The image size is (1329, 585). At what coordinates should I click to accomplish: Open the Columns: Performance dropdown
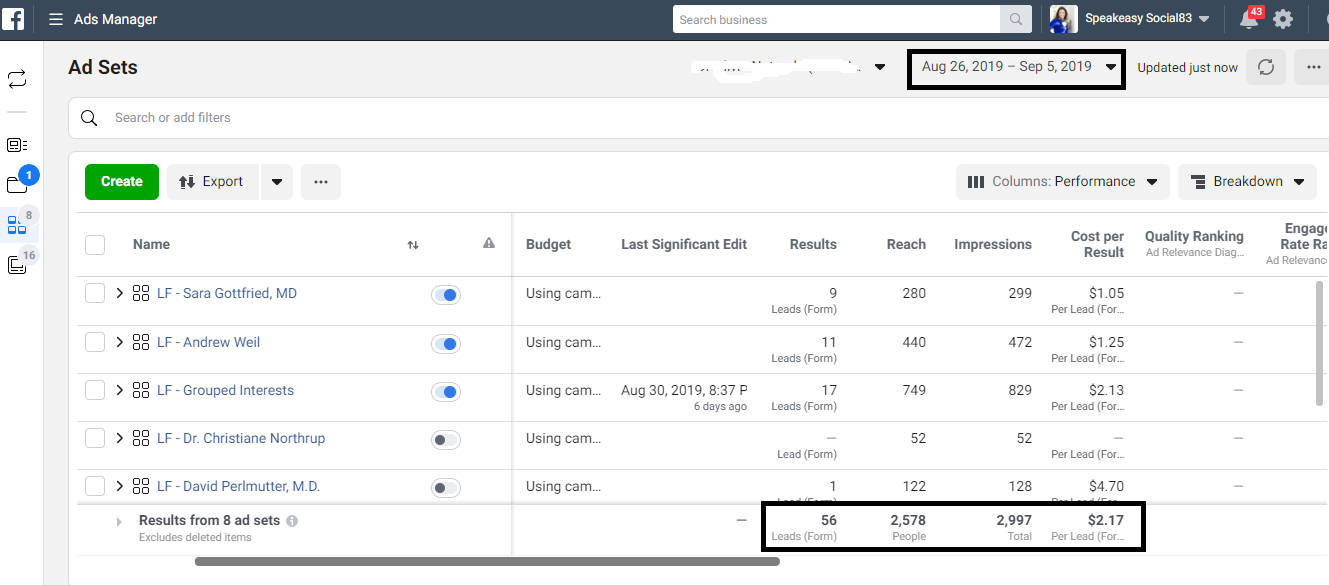tap(1063, 182)
